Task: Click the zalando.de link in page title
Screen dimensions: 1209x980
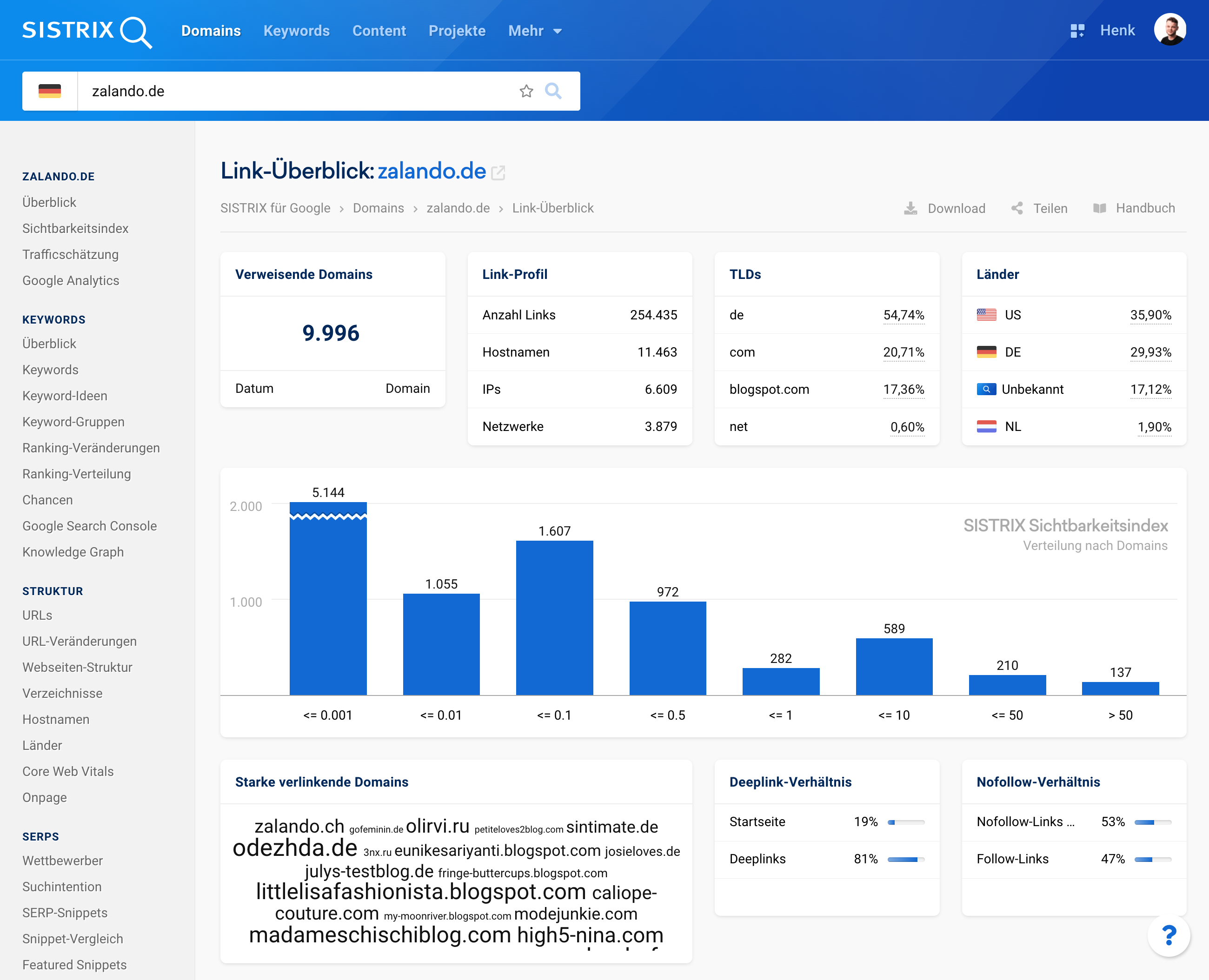Action: pos(432,171)
